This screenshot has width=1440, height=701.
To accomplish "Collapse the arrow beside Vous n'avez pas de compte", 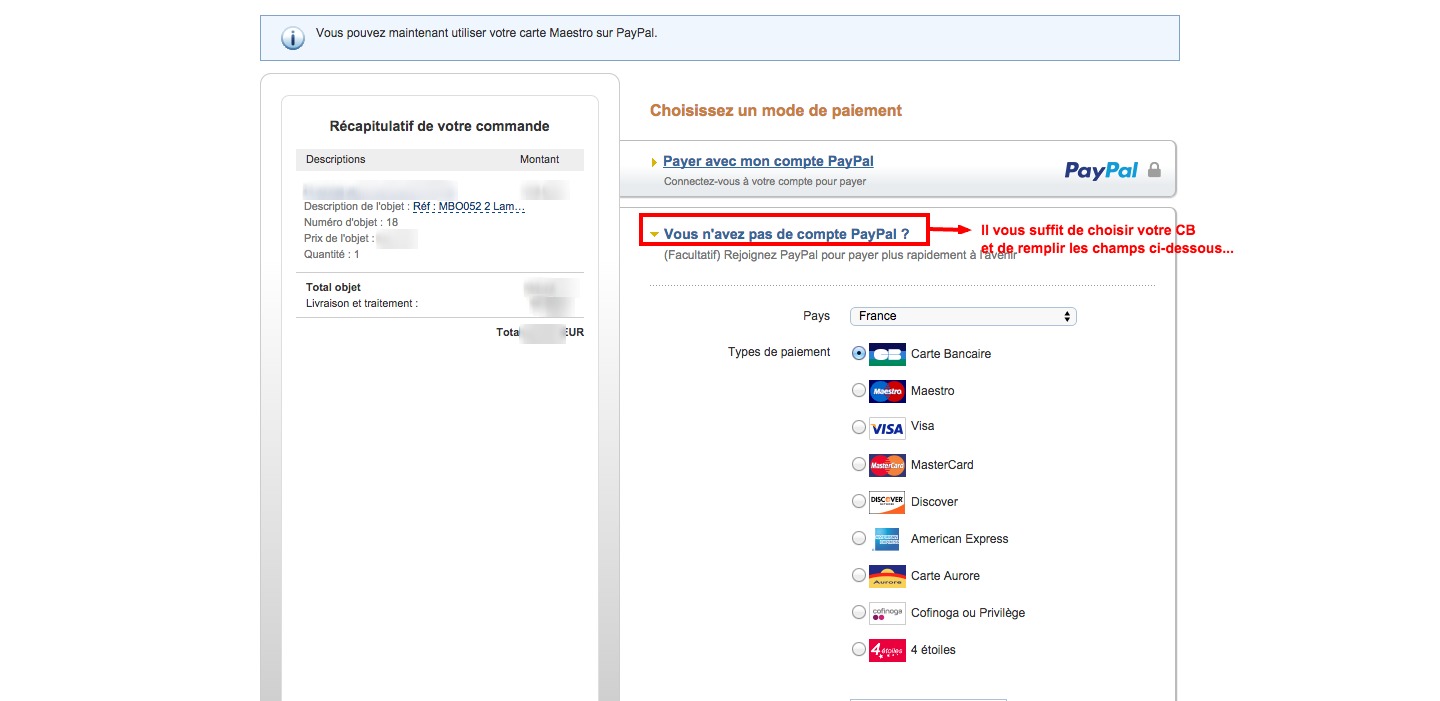I will (654, 235).
